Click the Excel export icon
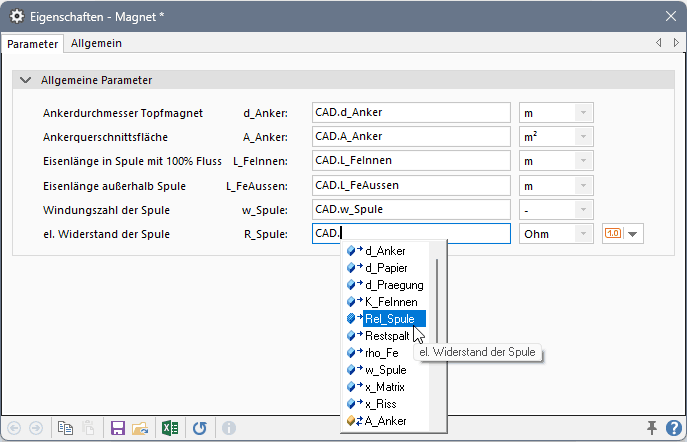 point(170,428)
